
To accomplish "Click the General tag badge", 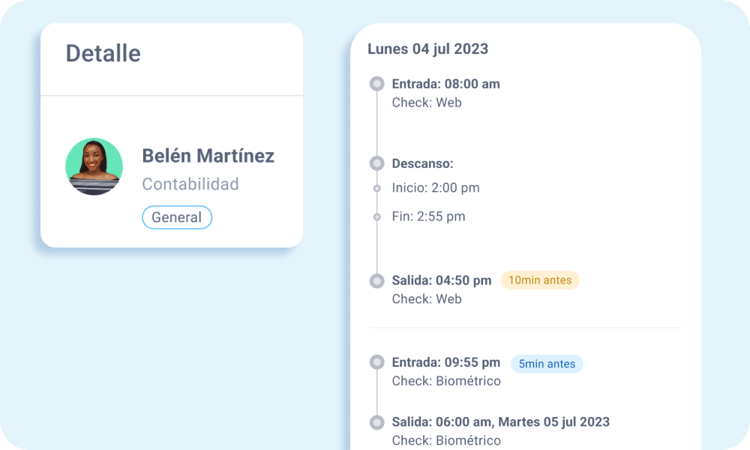I will [x=177, y=217].
